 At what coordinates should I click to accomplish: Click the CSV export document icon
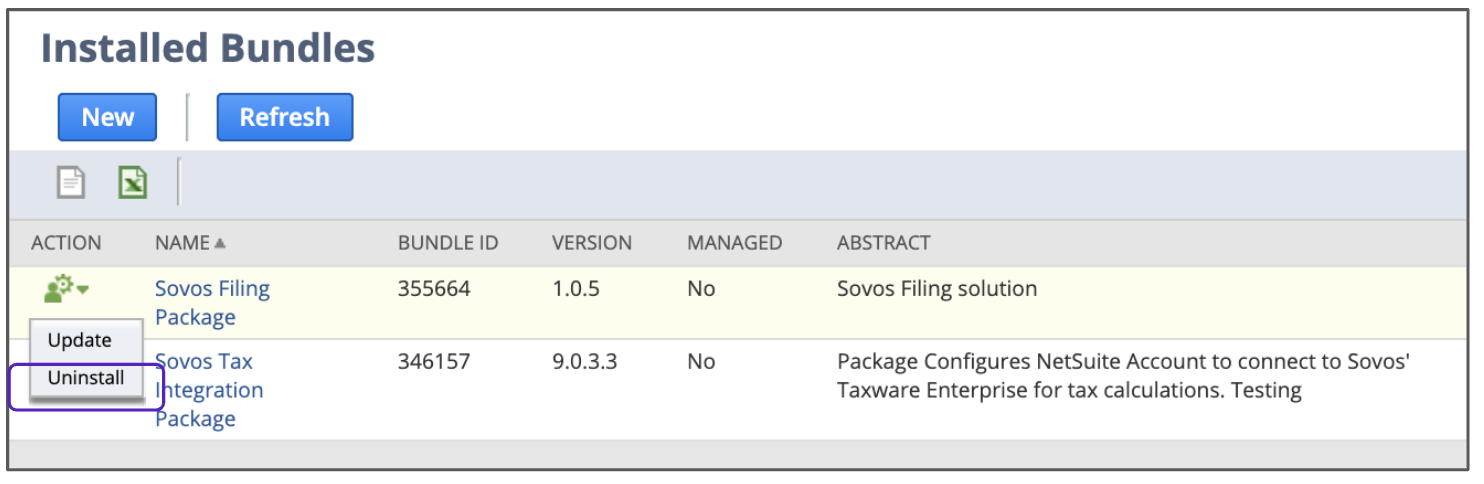pyautogui.click(x=70, y=182)
